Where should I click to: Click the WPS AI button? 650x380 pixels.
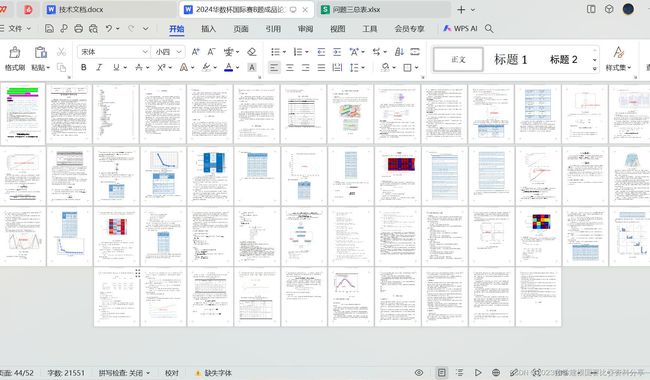click(x=460, y=29)
